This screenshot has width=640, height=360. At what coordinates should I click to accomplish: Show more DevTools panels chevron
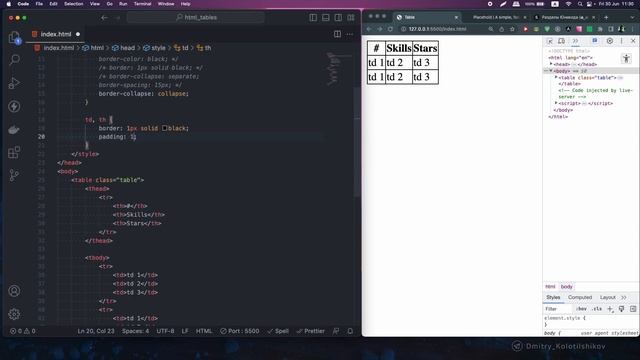pyautogui.click(x=575, y=41)
